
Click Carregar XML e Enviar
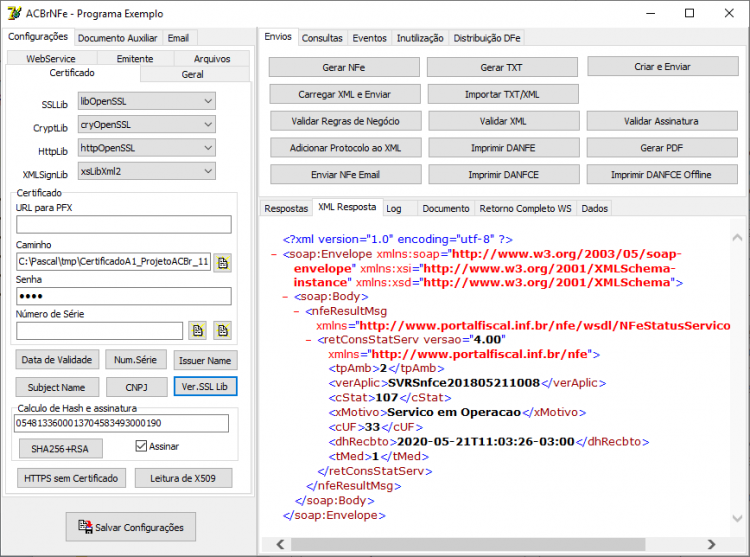(x=345, y=94)
